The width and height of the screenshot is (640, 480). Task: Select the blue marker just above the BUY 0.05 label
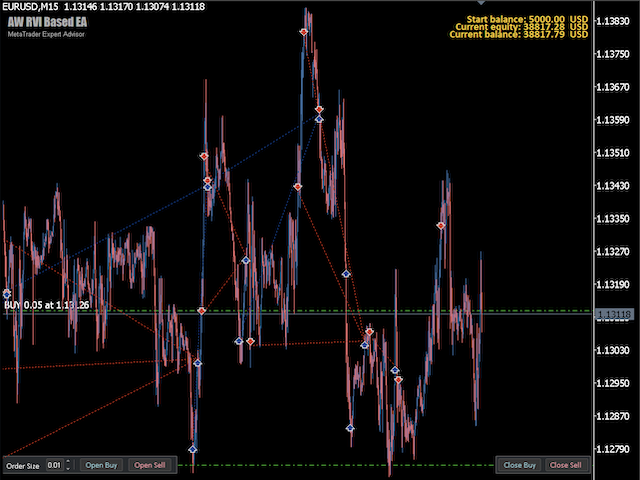pos(7,294)
